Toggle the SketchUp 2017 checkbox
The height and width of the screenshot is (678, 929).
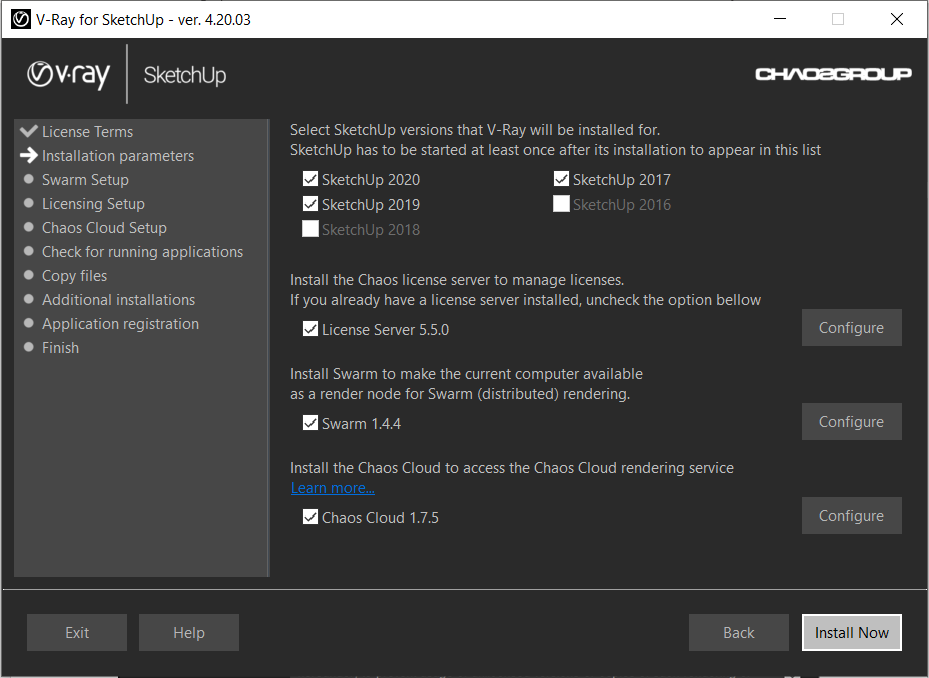pos(561,179)
